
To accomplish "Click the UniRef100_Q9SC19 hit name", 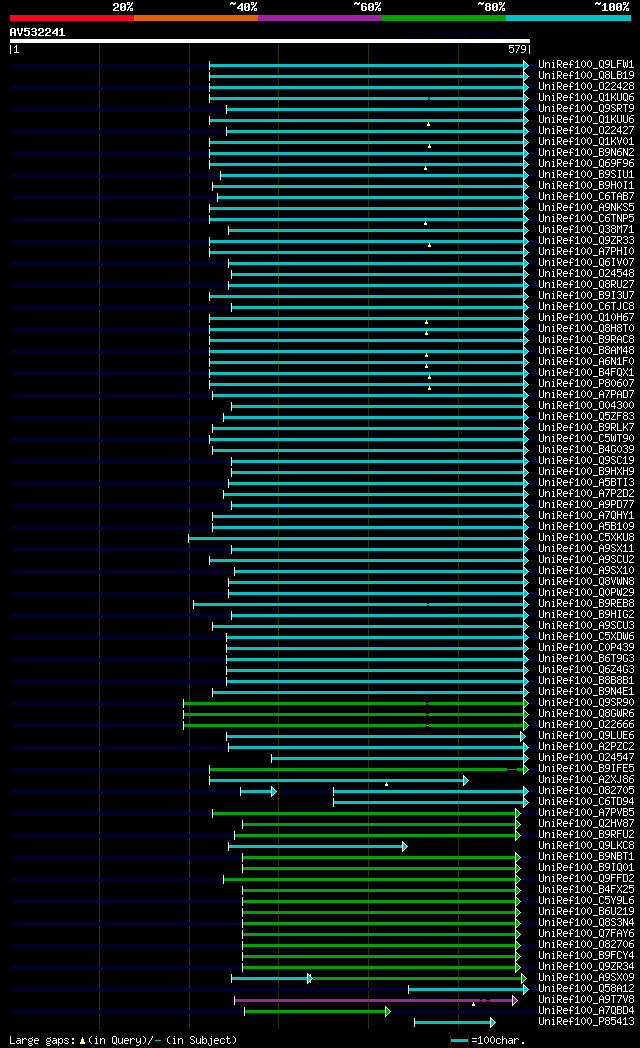I will pyautogui.click(x=586, y=461).
